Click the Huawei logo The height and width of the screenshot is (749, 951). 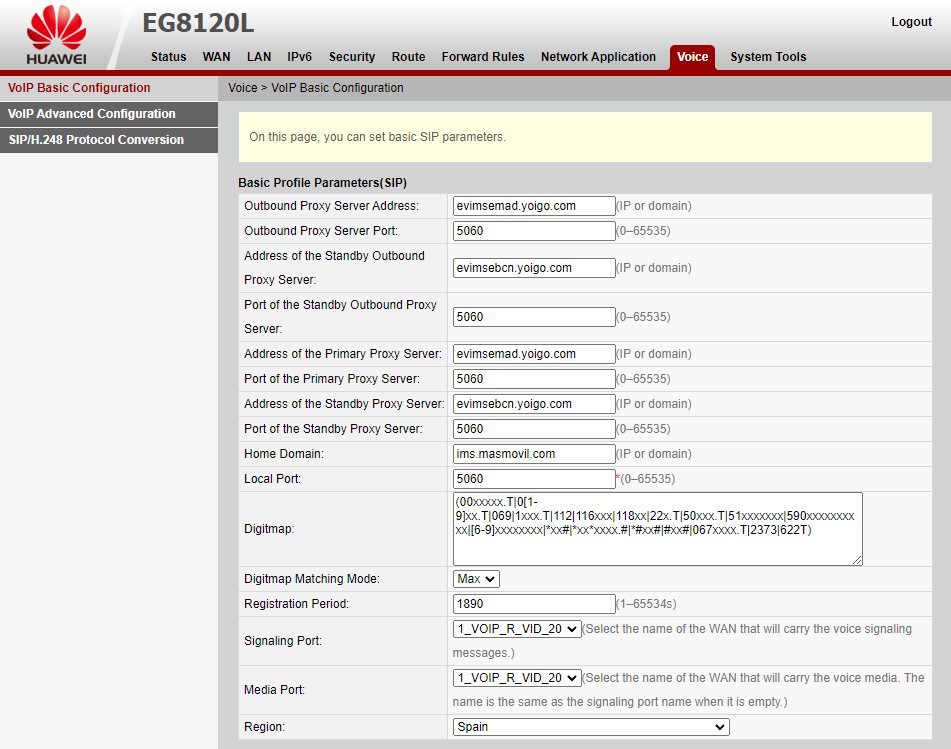point(56,35)
